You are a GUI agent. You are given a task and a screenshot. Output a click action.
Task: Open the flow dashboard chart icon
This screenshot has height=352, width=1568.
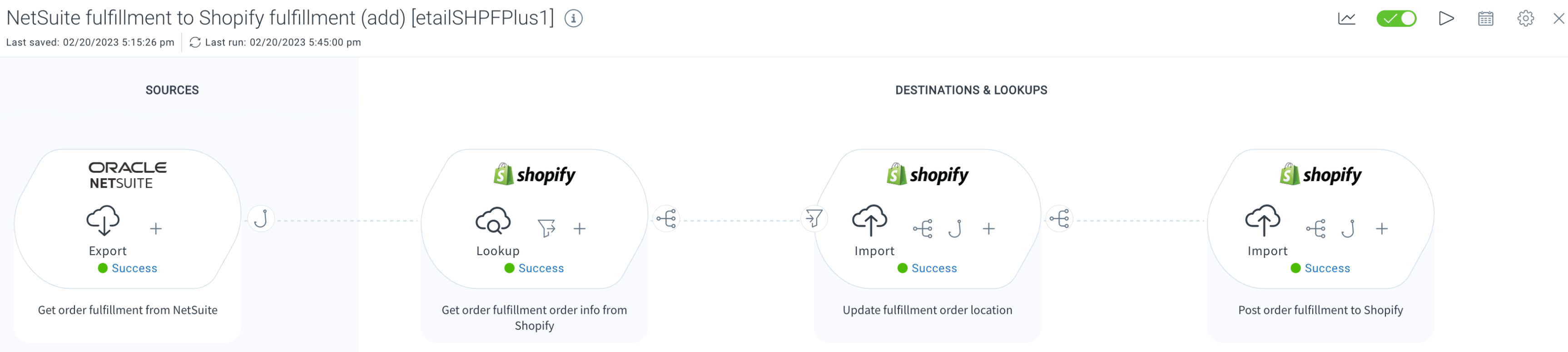[1346, 19]
